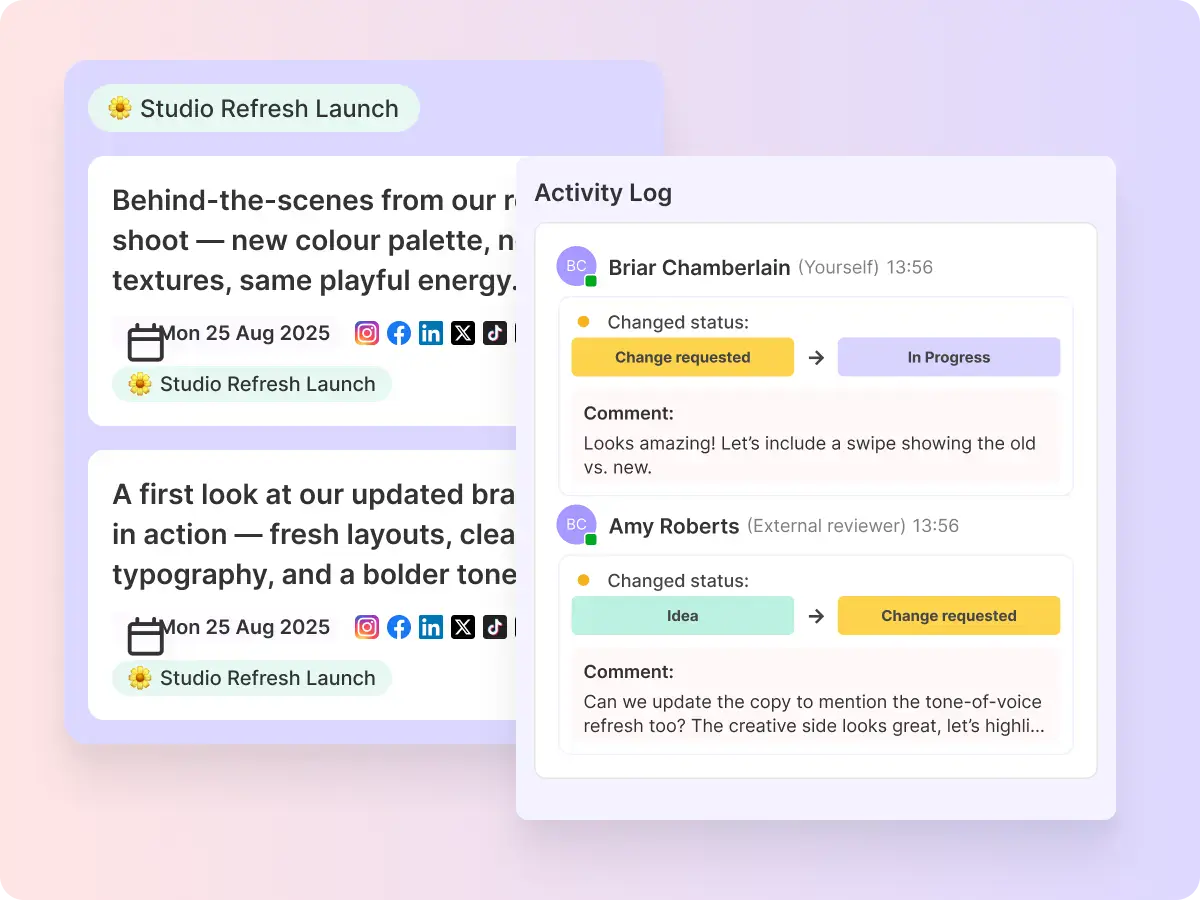This screenshot has height=900, width=1200.
Task: Click the LinkedIn icon on the first post
Action: 431,333
